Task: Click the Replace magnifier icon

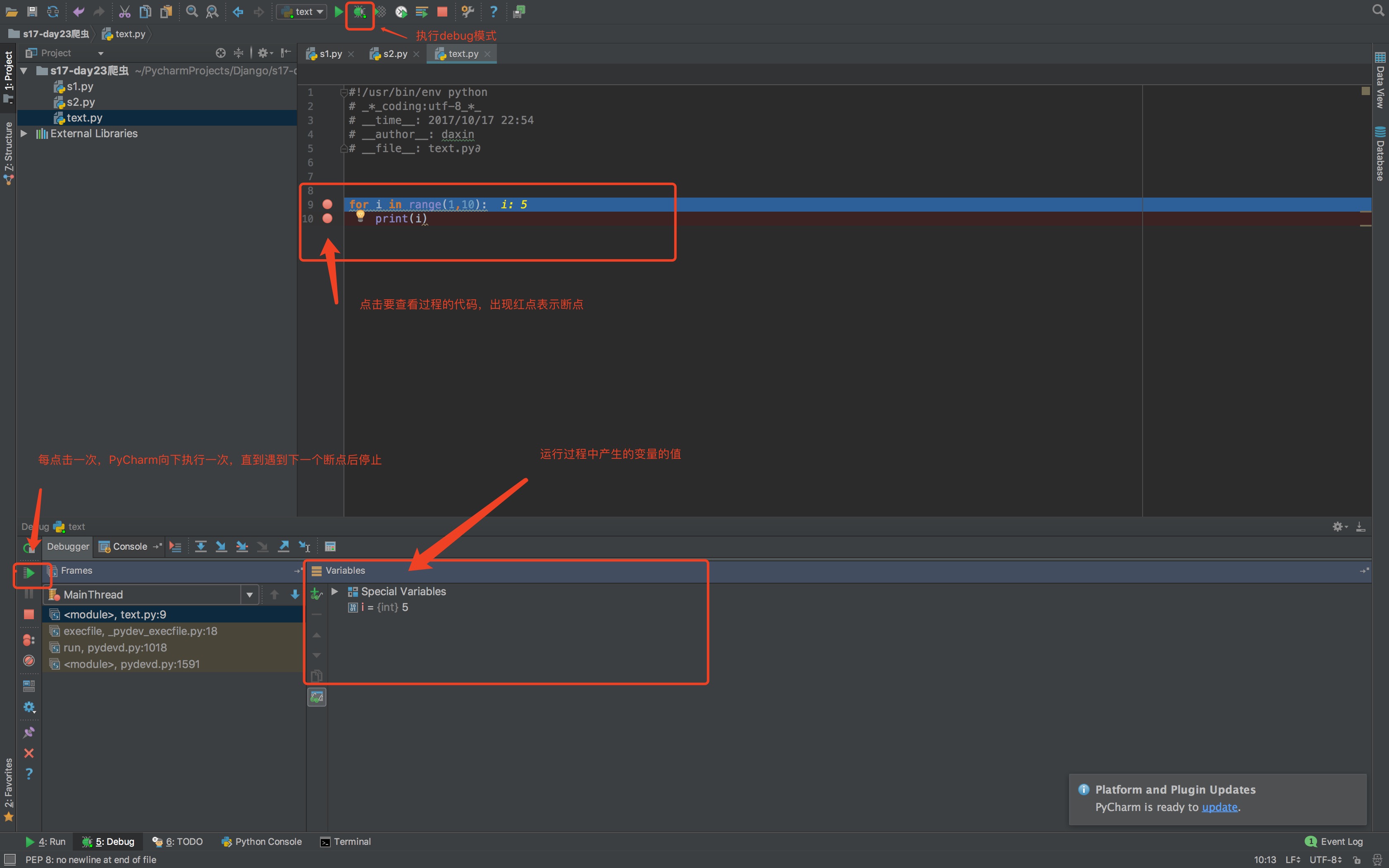Action: pos(212,12)
